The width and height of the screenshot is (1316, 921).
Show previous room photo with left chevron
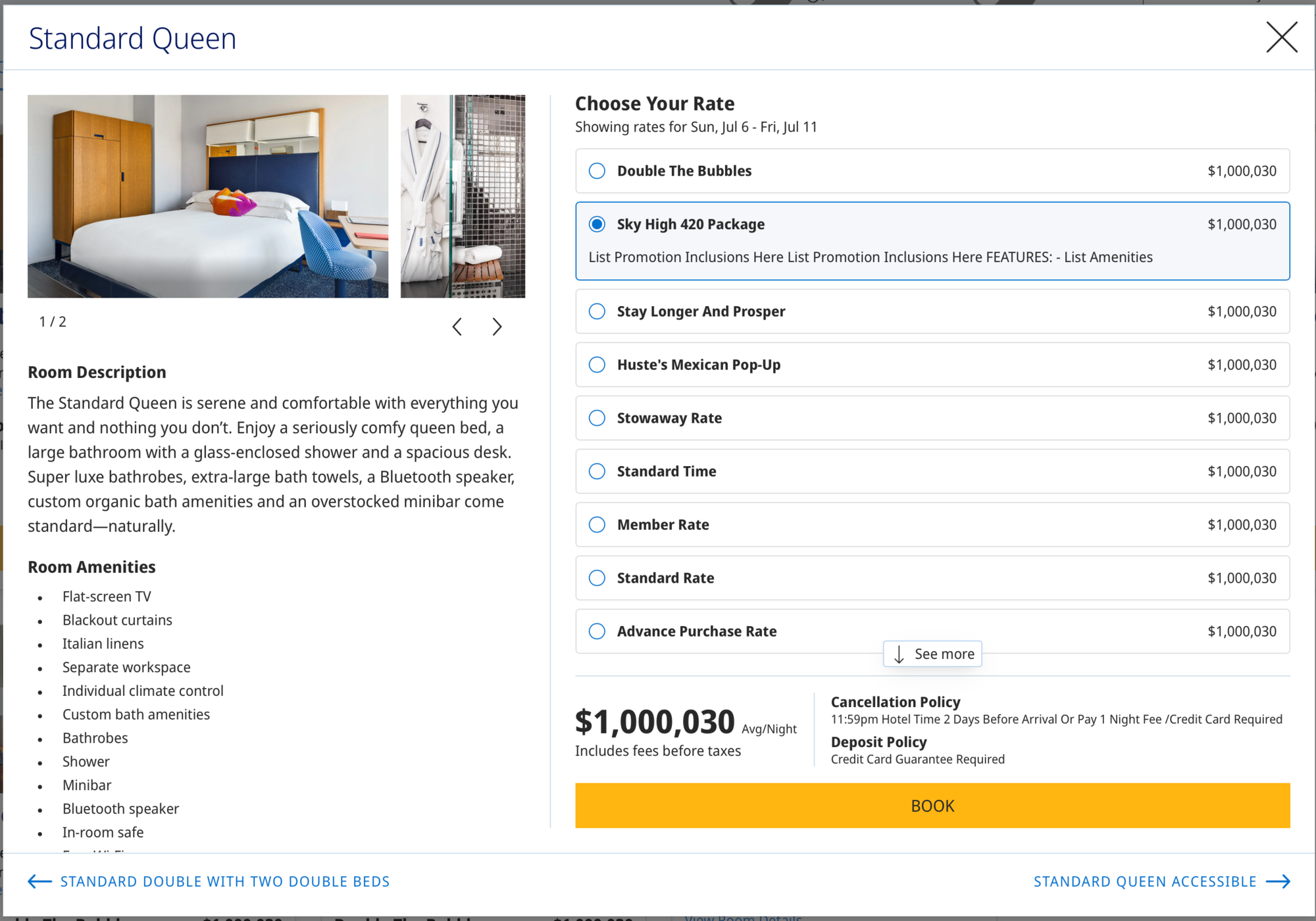point(457,327)
